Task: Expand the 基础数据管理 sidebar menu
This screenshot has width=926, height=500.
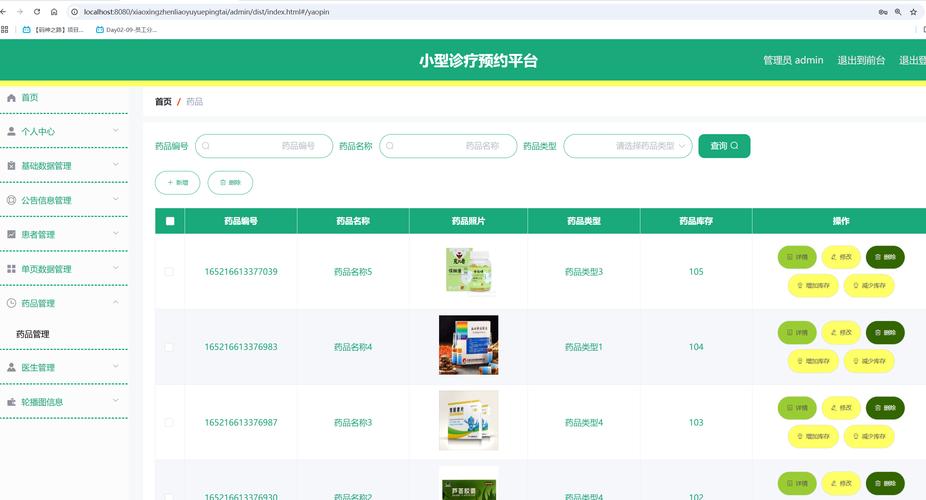Action: [116, 165]
